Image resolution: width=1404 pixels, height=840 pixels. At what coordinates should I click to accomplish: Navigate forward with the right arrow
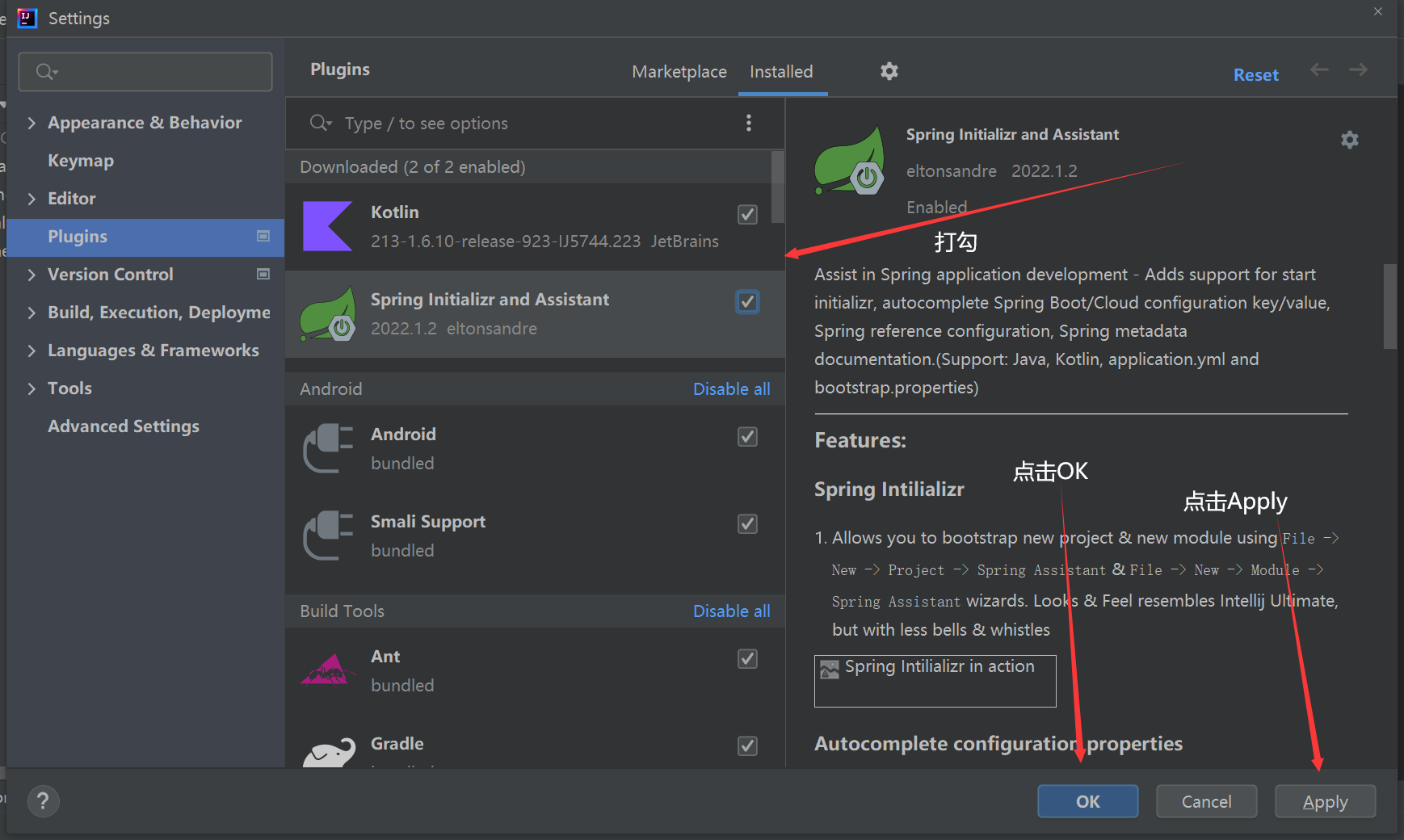(x=1358, y=69)
